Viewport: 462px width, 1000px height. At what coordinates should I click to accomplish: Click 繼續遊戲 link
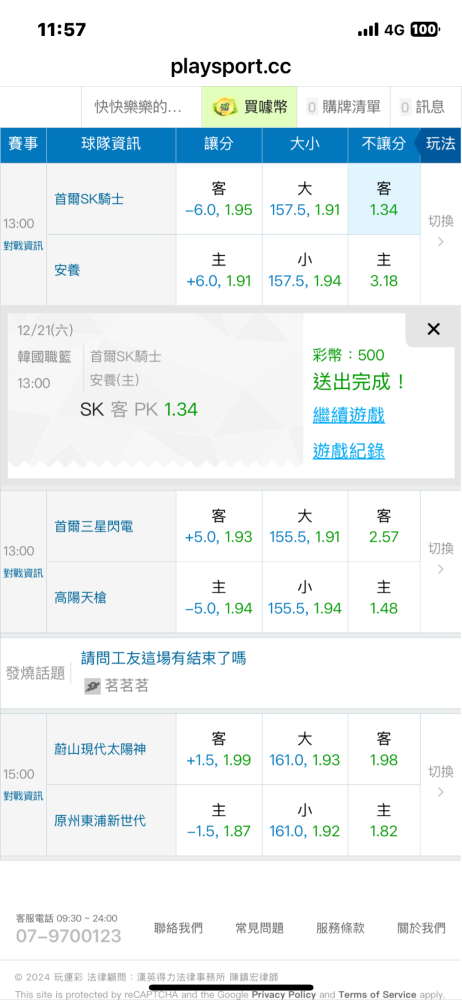[348, 416]
